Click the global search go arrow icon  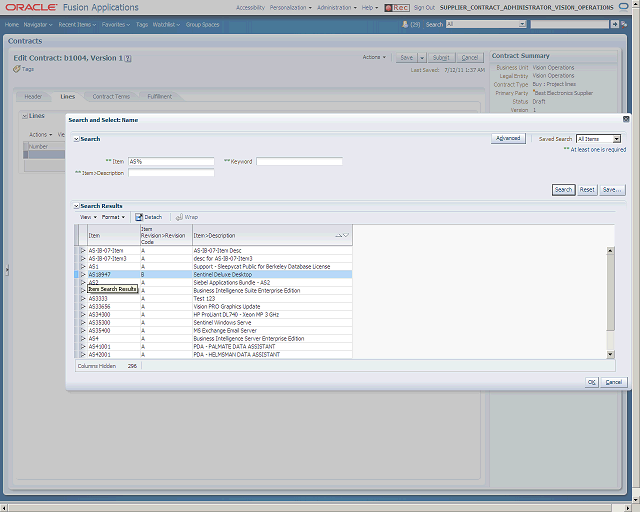(x=615, y=24)
